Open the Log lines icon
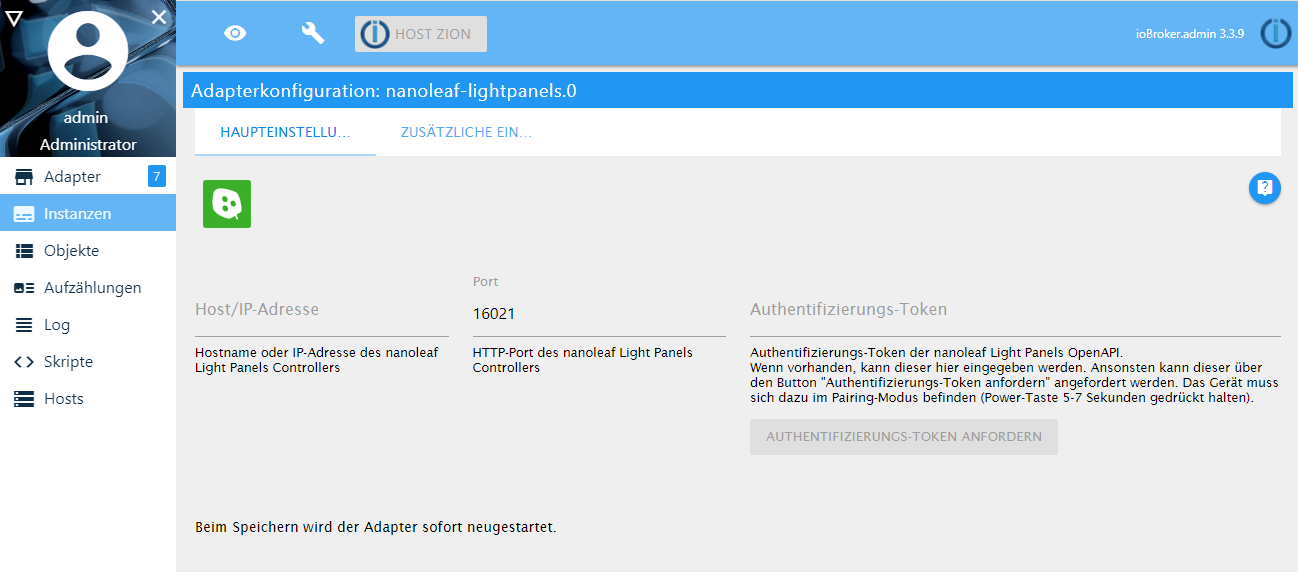The width and height of the screenshot is (1298, 572). coord(24,325)
